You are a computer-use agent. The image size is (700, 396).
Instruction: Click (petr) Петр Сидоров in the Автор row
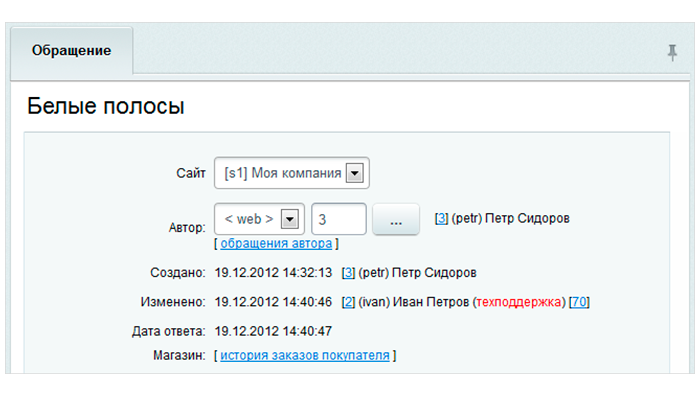tap(511, 218)
